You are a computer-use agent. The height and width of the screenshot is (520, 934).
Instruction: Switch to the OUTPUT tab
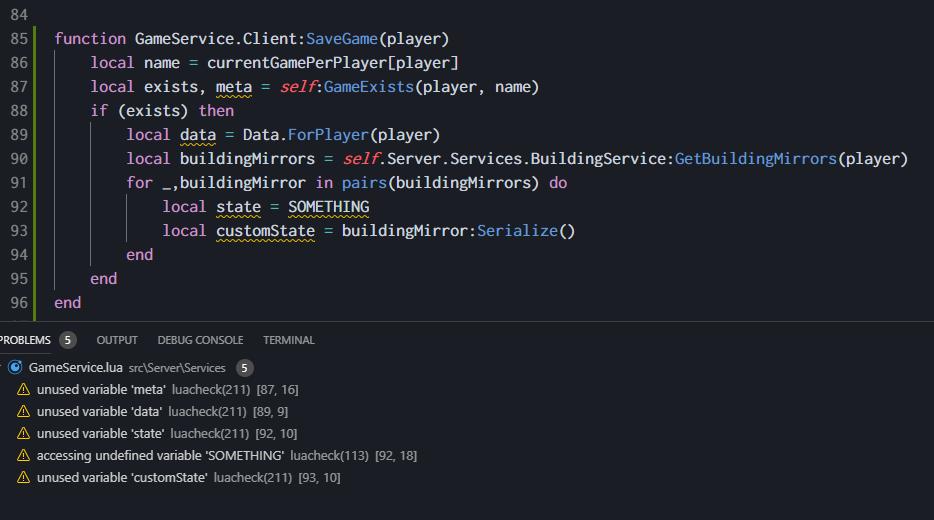pos(117,340)
